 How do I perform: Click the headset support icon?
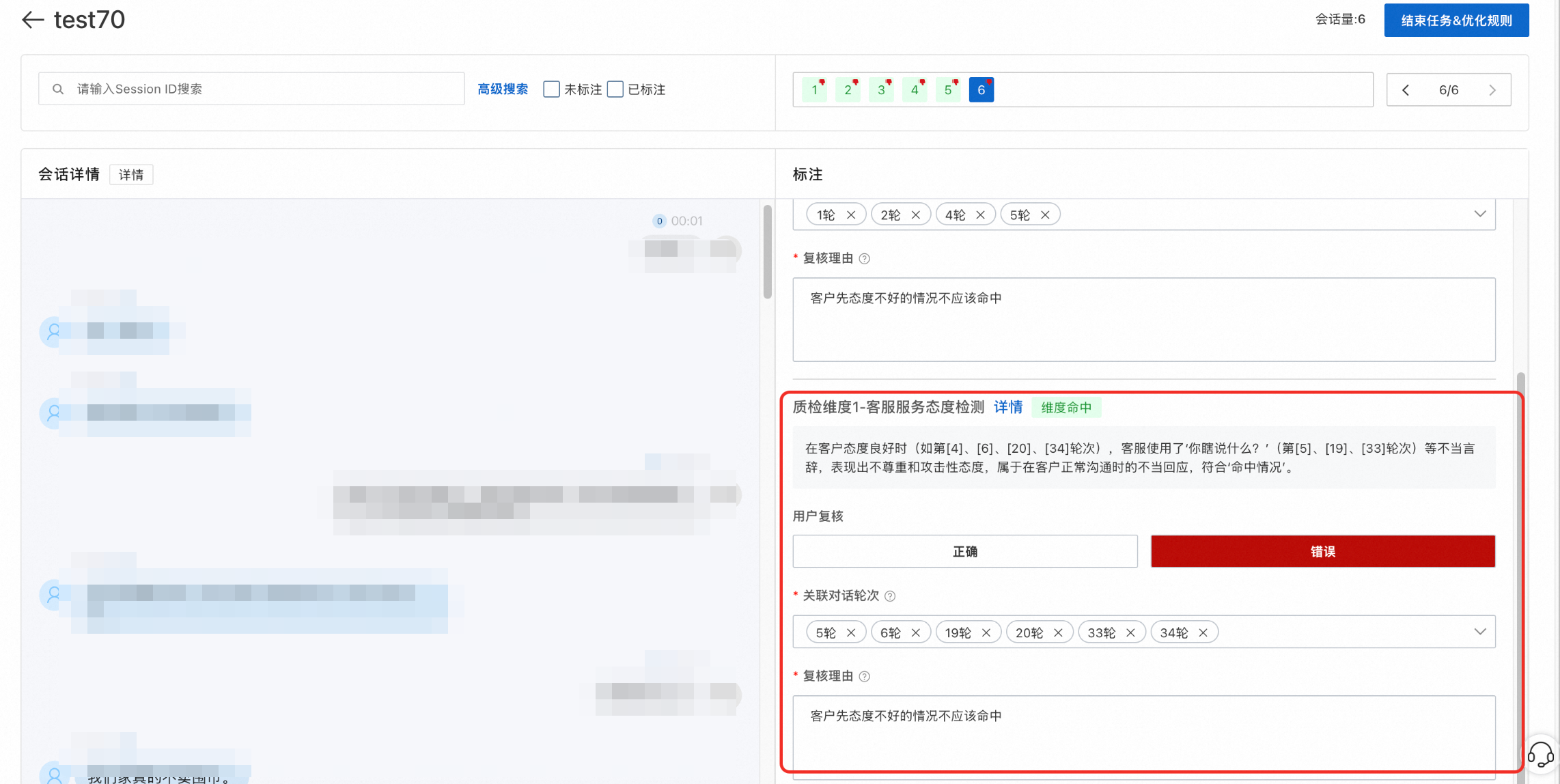click(1540, 755)
